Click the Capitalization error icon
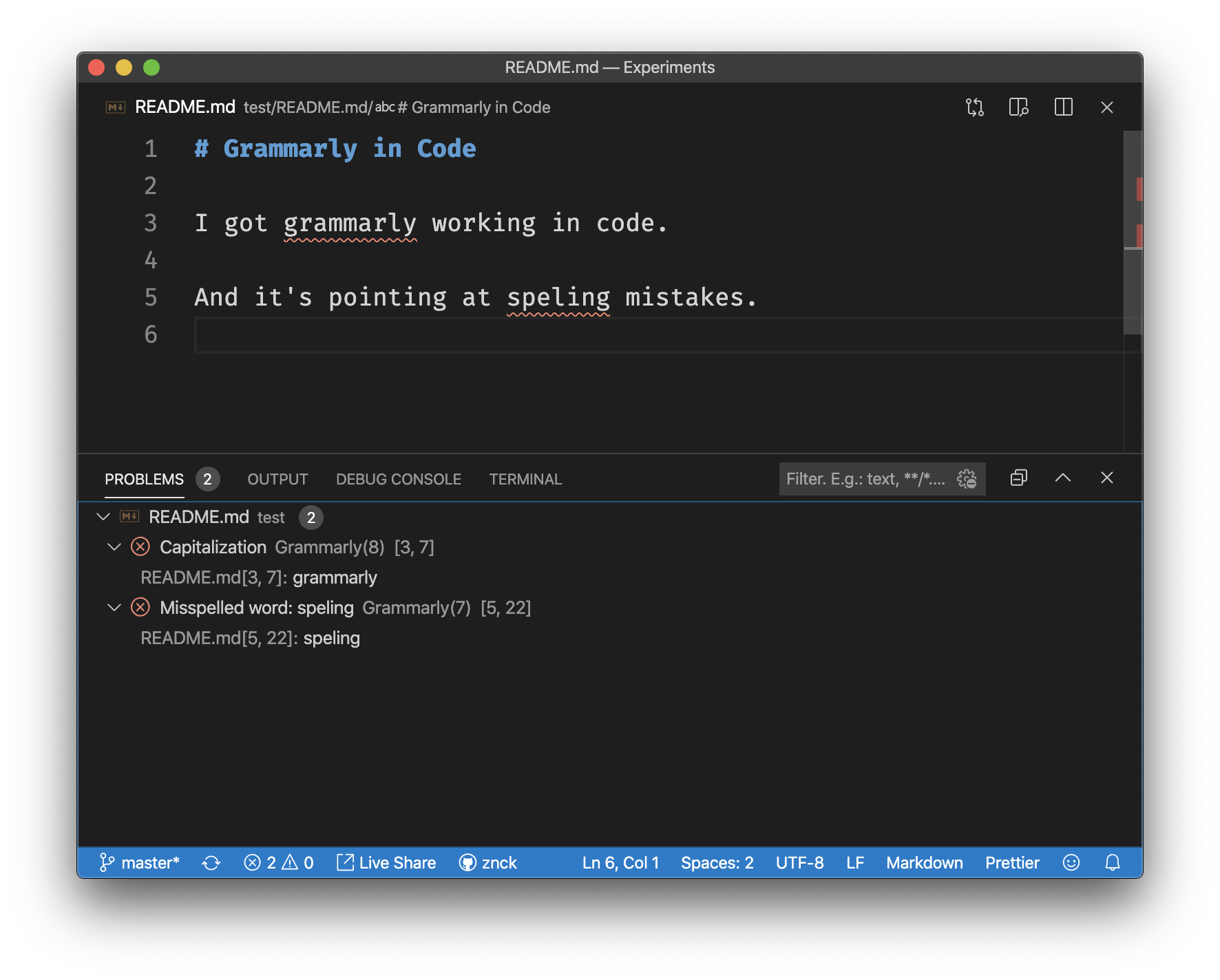Screen dimensions: 1220x980 (140, 547)
